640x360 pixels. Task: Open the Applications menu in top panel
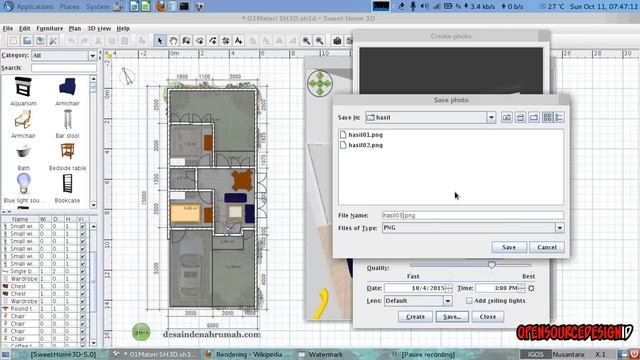point(34,7)
